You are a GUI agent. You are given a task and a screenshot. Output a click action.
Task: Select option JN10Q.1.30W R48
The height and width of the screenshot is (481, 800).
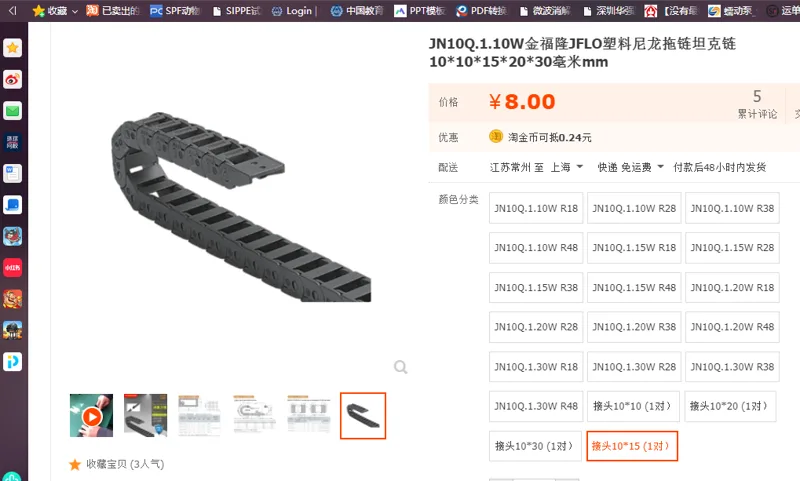point(536,406)
